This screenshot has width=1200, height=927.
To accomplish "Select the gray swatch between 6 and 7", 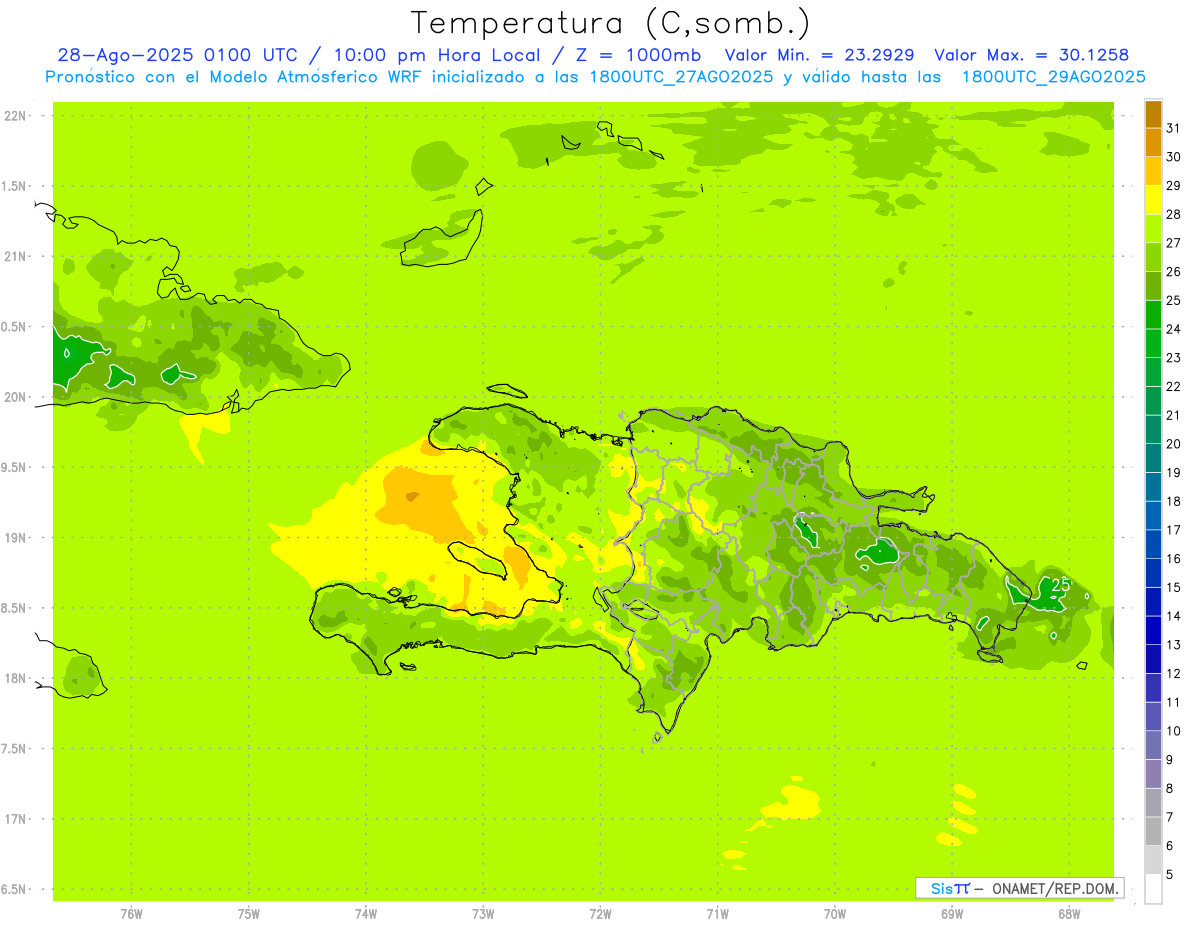I will (x=1153, y=832).
